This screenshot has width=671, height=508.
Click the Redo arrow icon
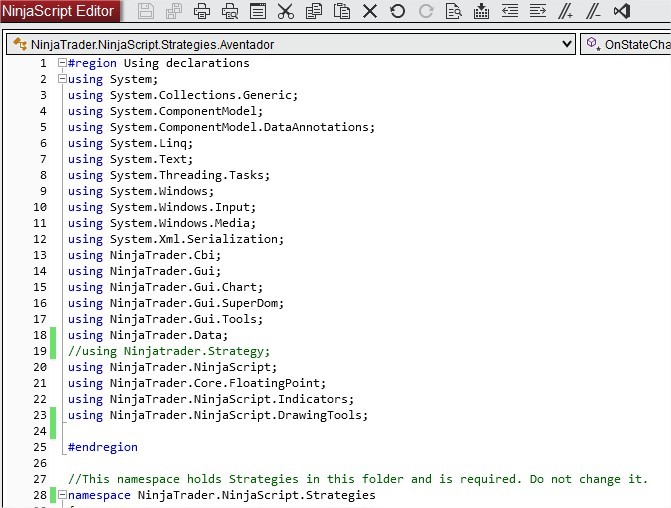tap(425, 11)
